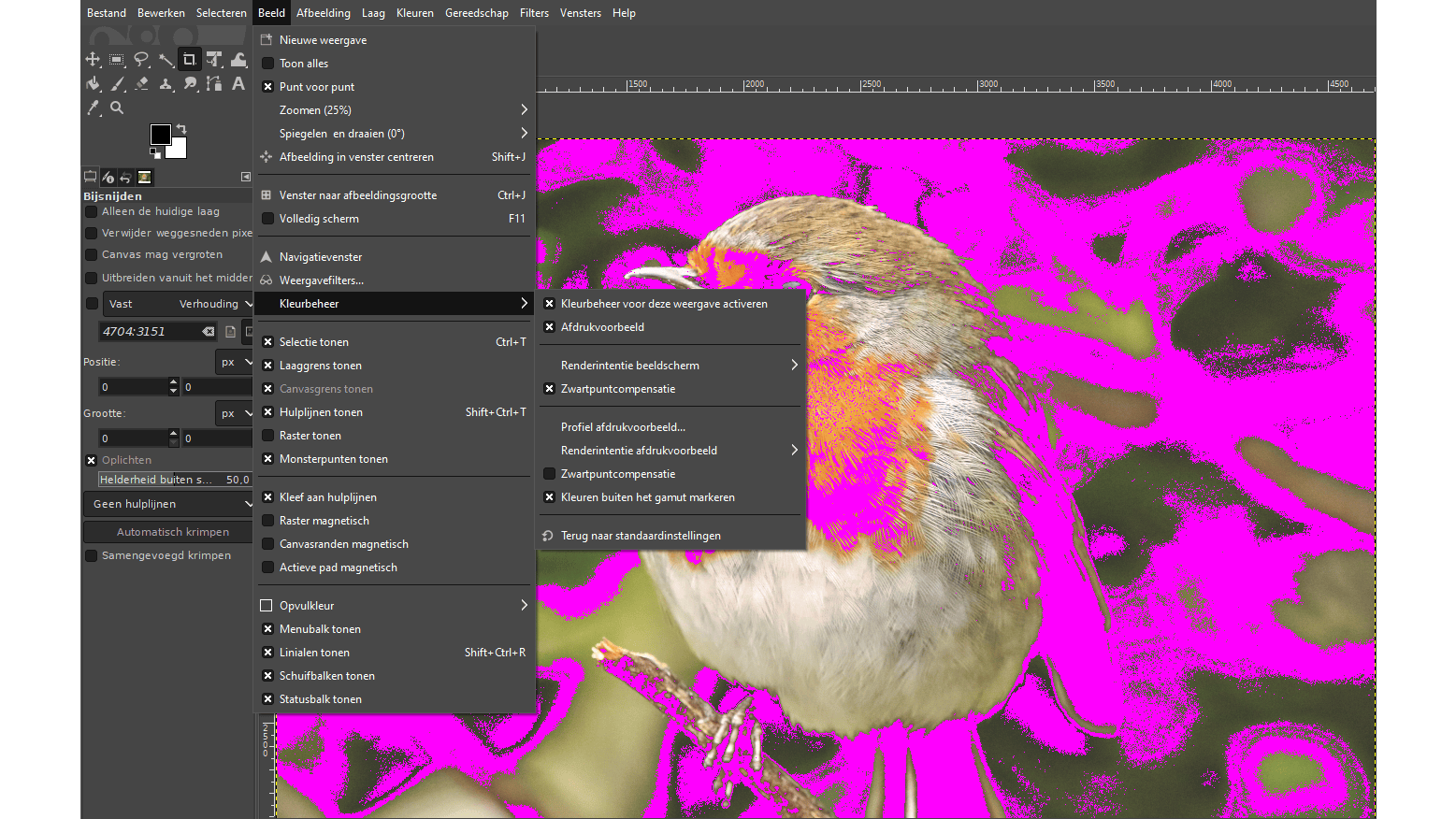Click the black foreground color swatch
1456x819 pixels.
click(160, 135)
